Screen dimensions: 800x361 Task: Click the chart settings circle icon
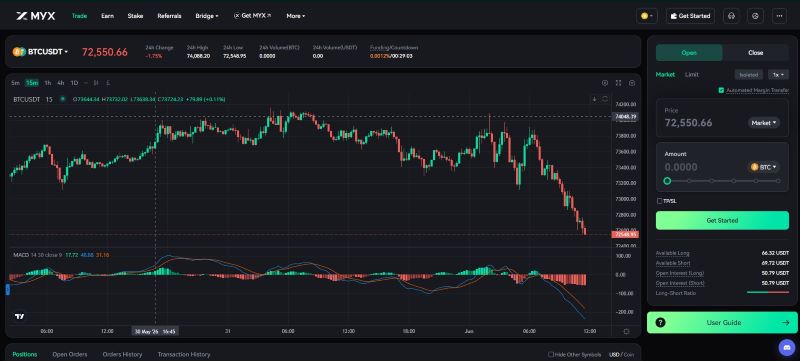tap(605, 83)
